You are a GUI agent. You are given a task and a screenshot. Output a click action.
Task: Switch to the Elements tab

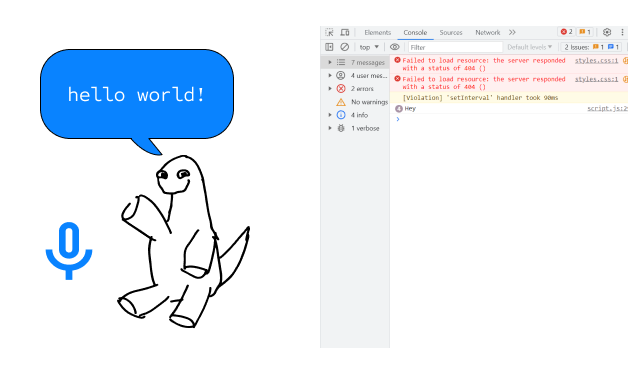point(377,32)
